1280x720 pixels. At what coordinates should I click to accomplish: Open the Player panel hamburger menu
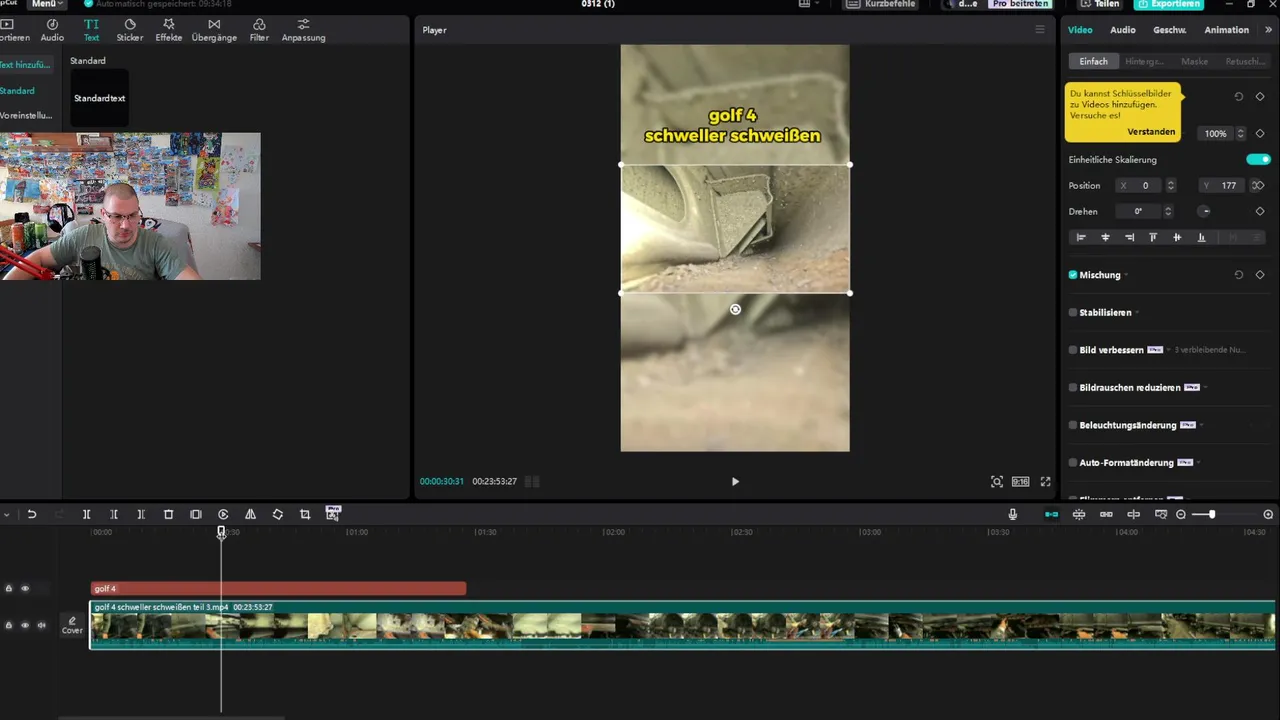[x=1040, y=30]
